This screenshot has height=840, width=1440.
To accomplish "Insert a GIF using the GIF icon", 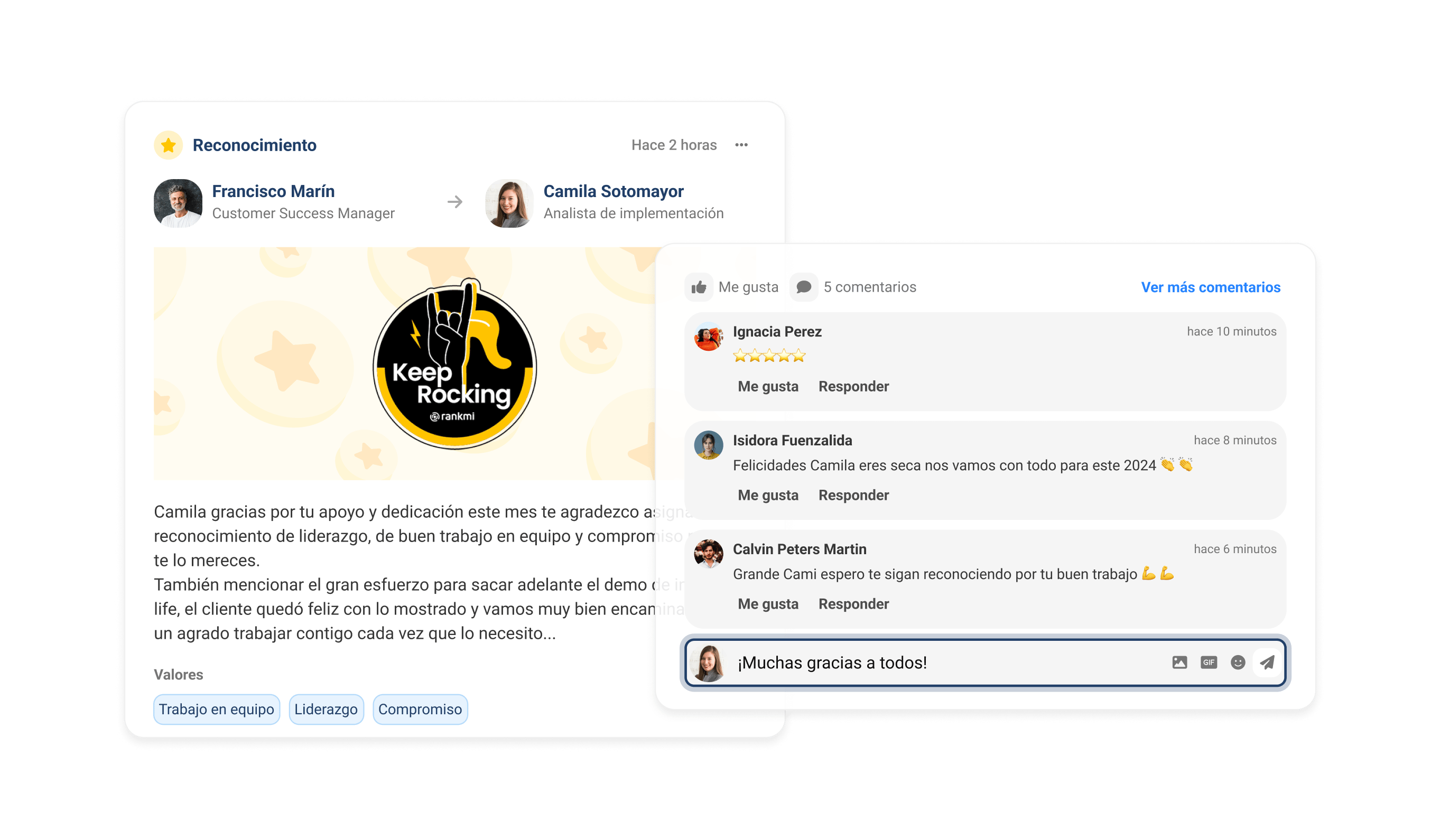I will click(x=1209, y=662).
